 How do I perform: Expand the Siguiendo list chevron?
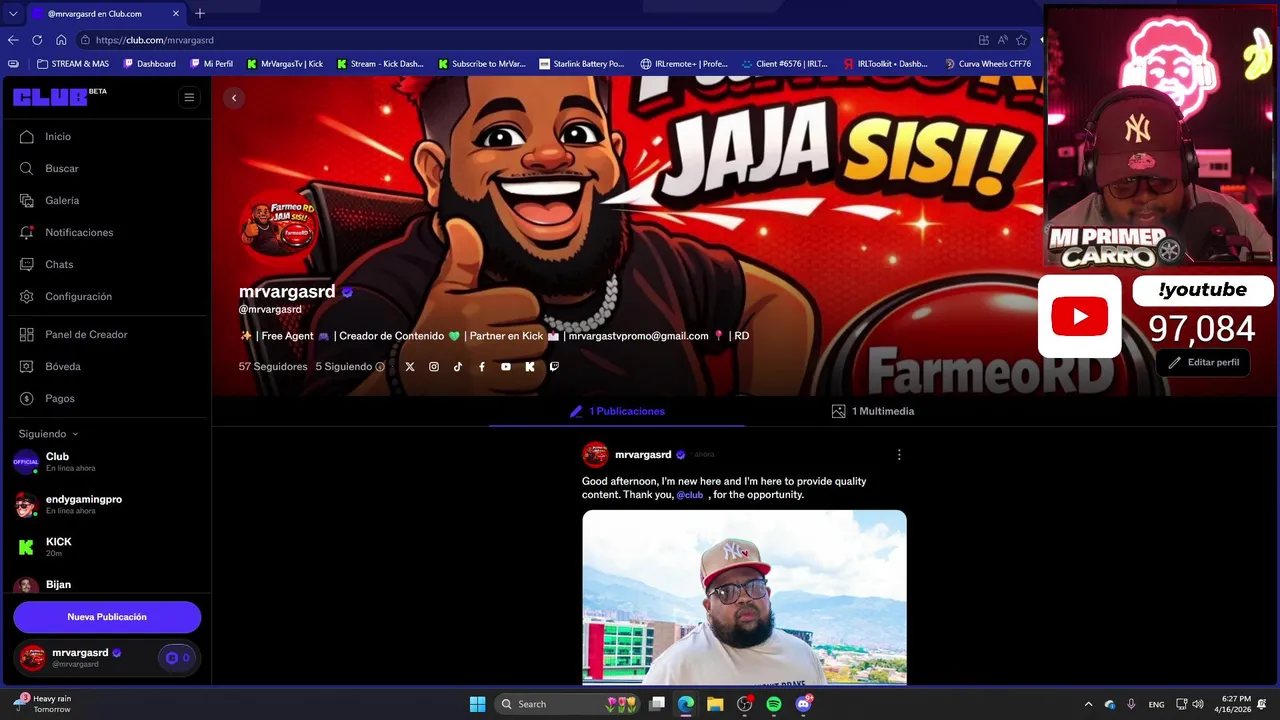(75, 434)
